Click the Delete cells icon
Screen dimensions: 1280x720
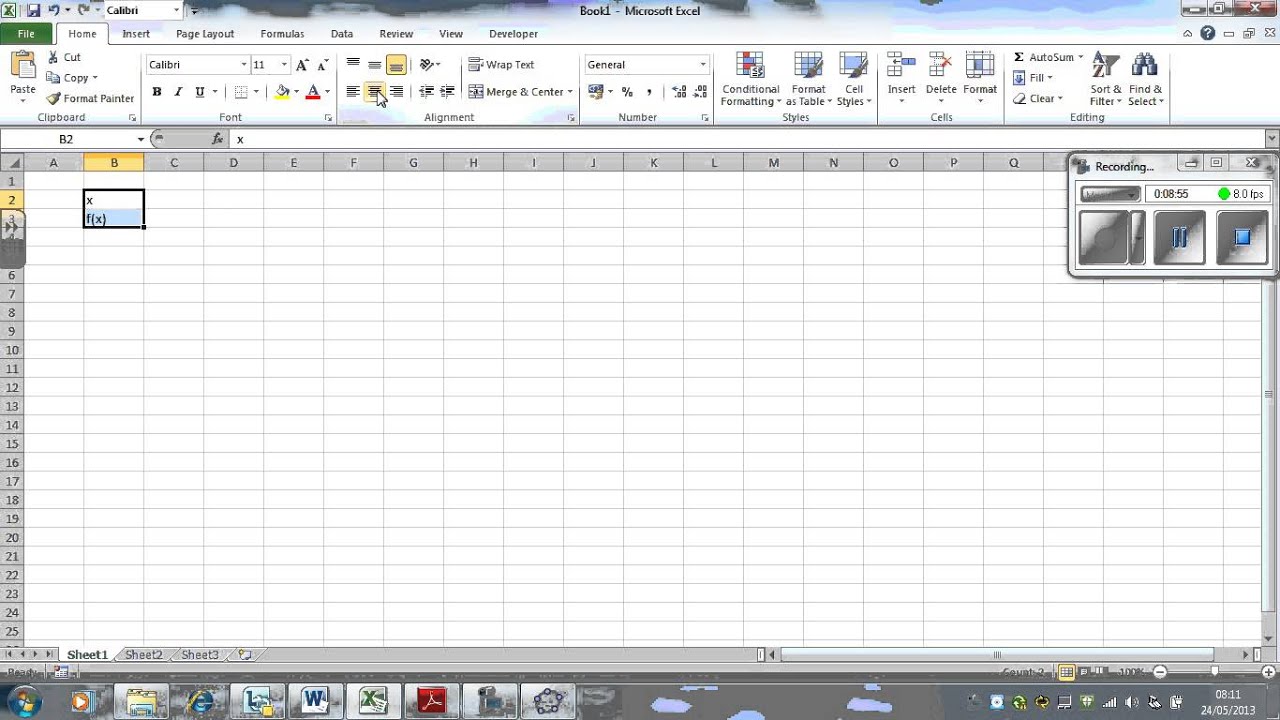941,66
